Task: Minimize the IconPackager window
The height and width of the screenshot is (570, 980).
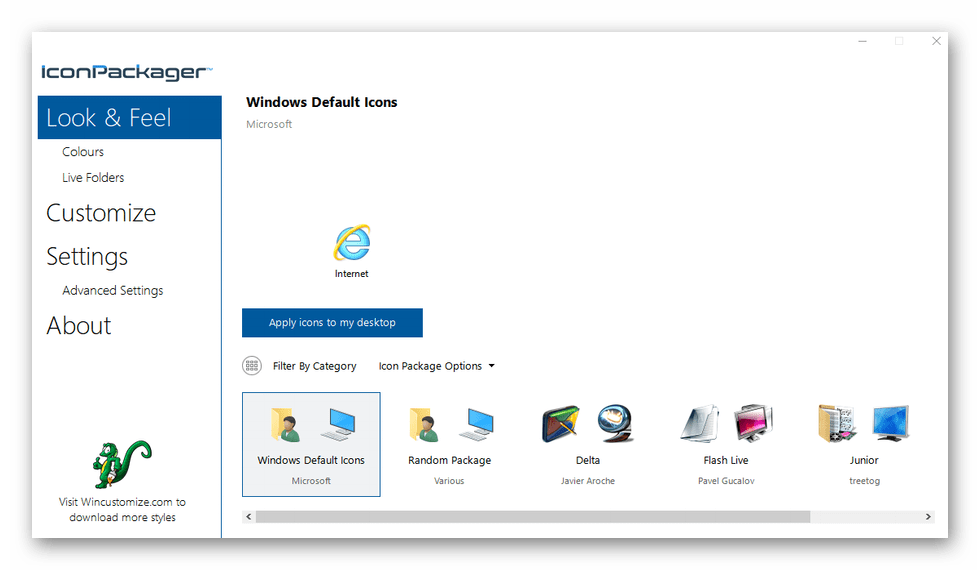Action: click(862, 41)
